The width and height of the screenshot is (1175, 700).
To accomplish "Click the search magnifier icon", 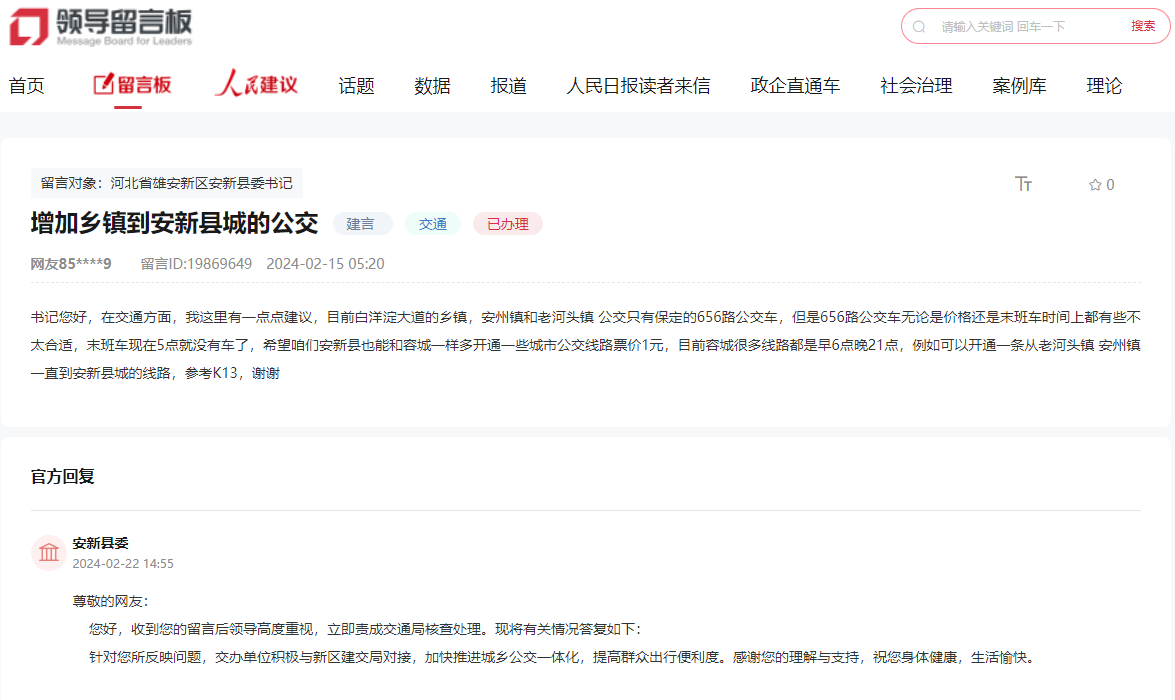I will (x=919, y=27).
